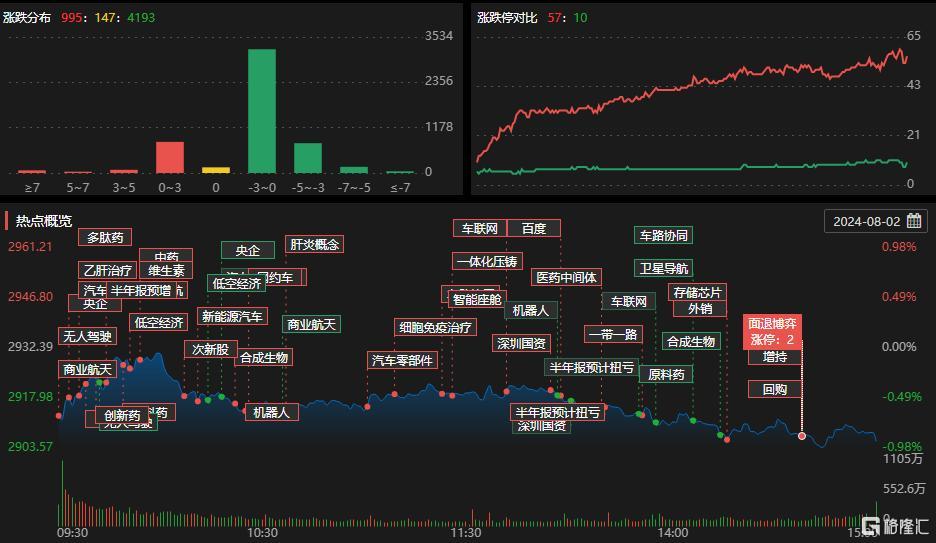This screenshot has width=936, height=543.
Task: Click the 回购 hotspot label
Action: tap(775, 390)
